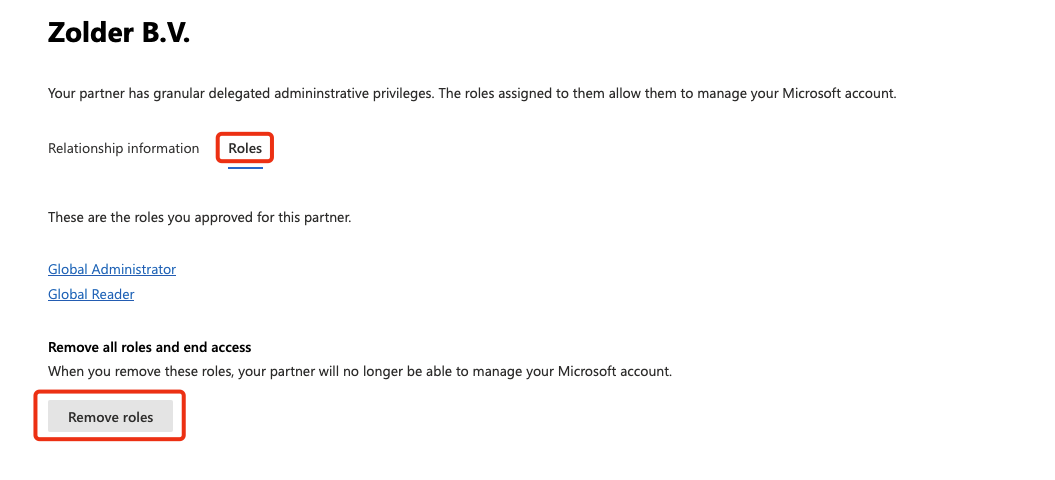Follow the first approved role link

point(112,269)
